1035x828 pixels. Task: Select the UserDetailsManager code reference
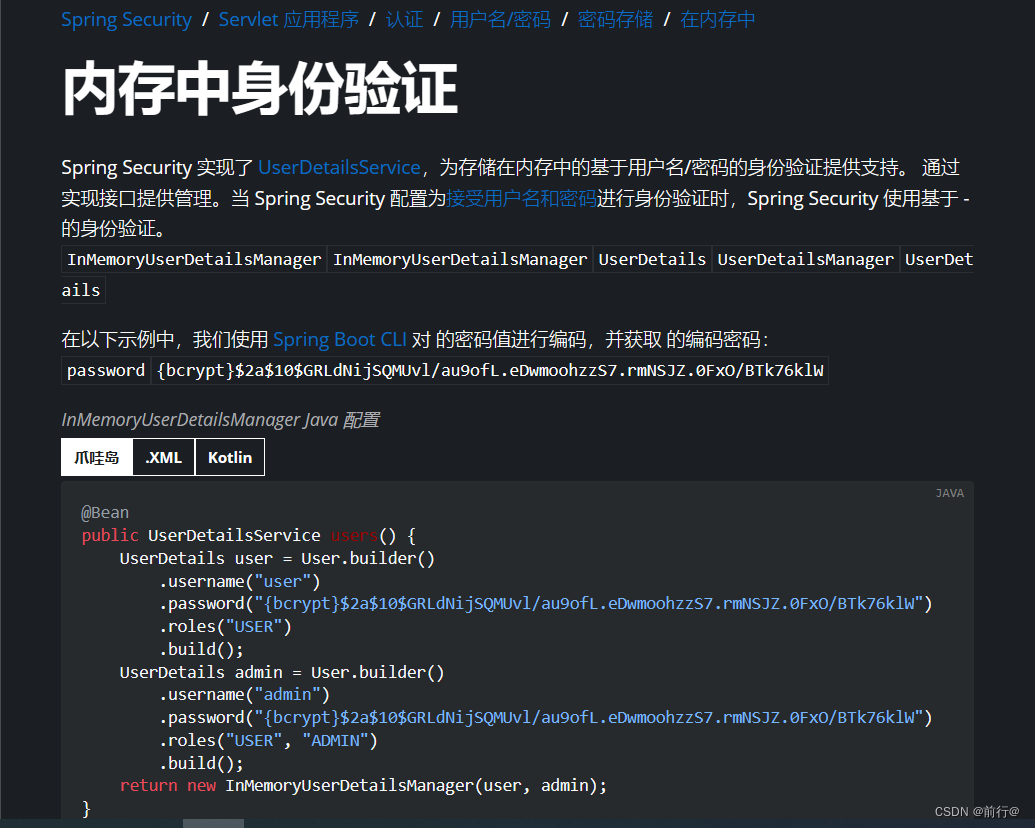806,259
